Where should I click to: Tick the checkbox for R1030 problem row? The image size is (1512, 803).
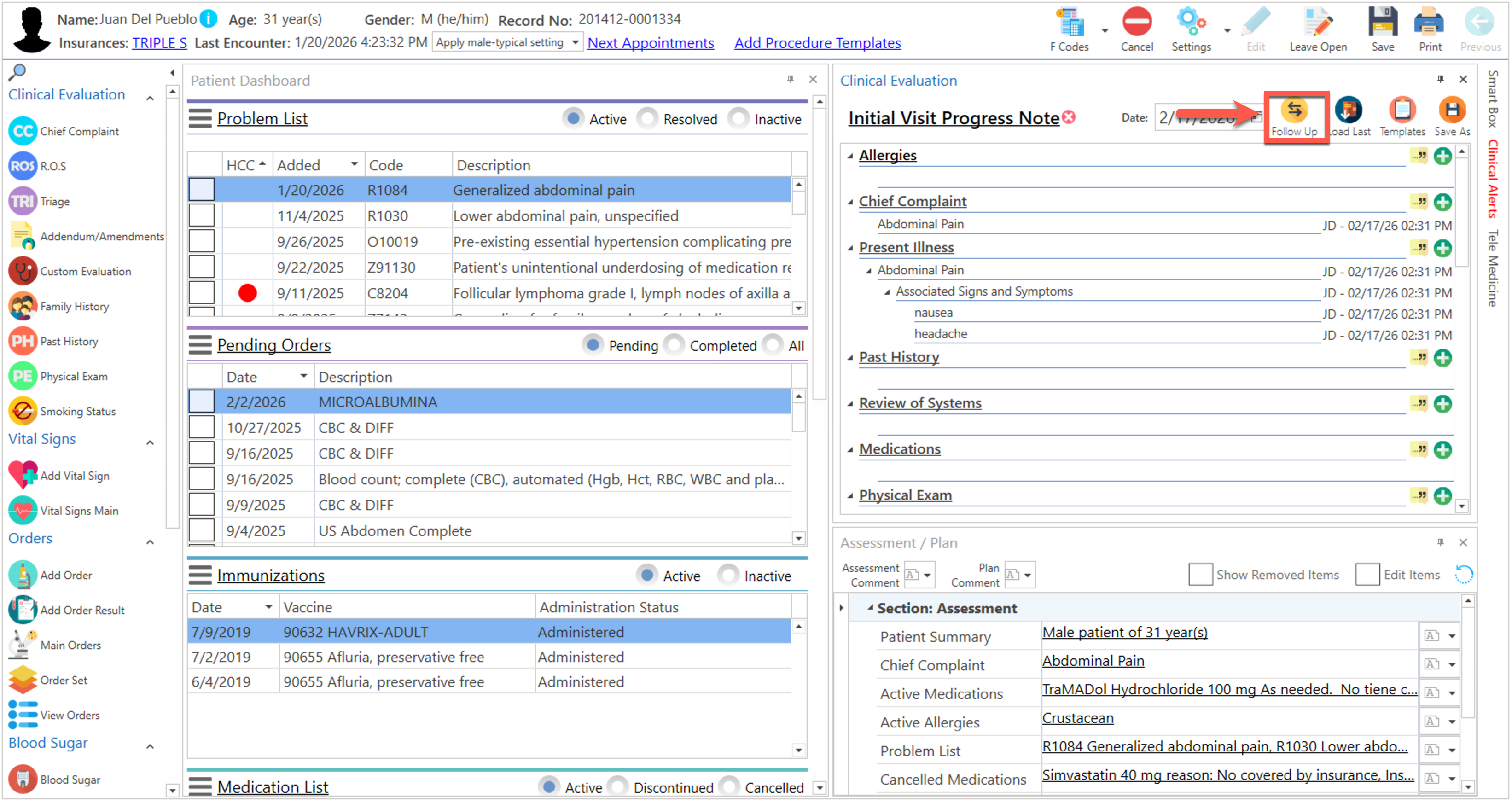201,216
